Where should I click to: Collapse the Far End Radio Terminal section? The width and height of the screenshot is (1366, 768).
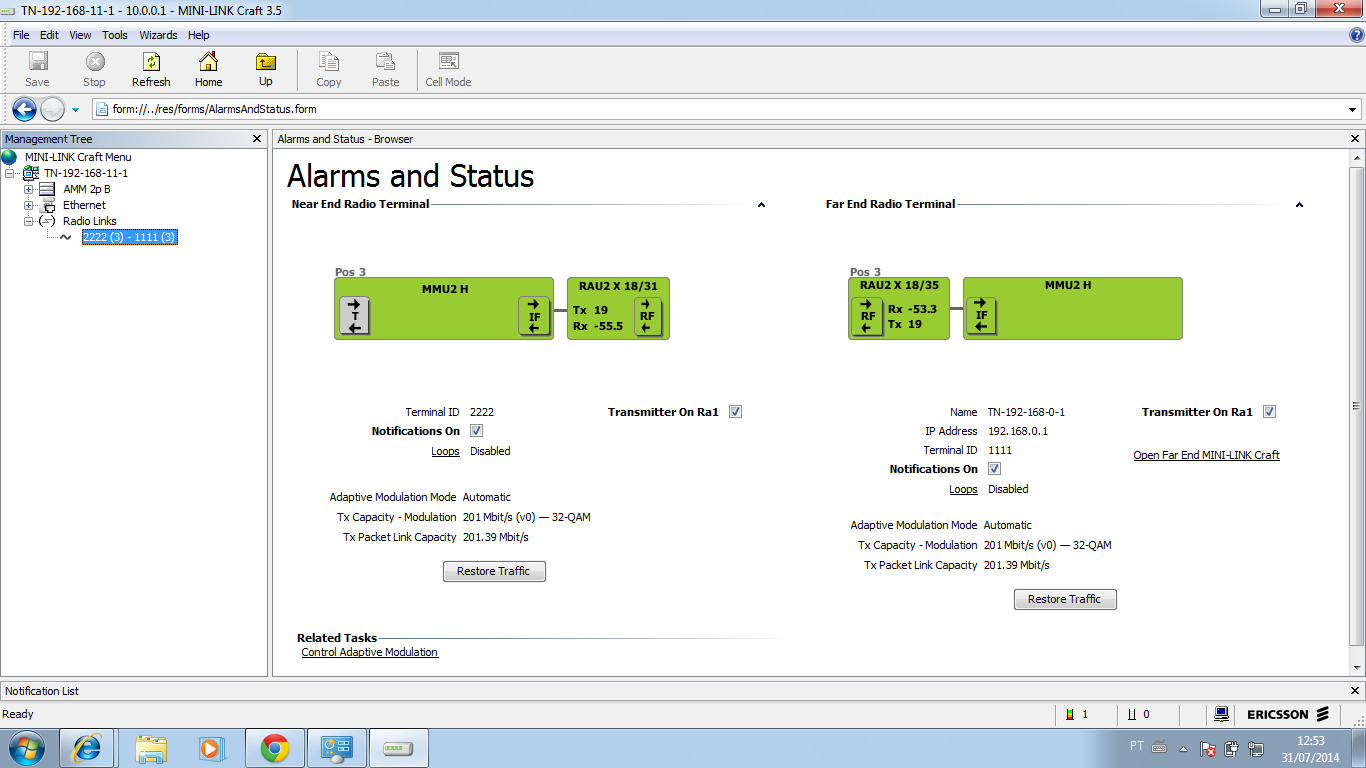tap(1299, 204)
